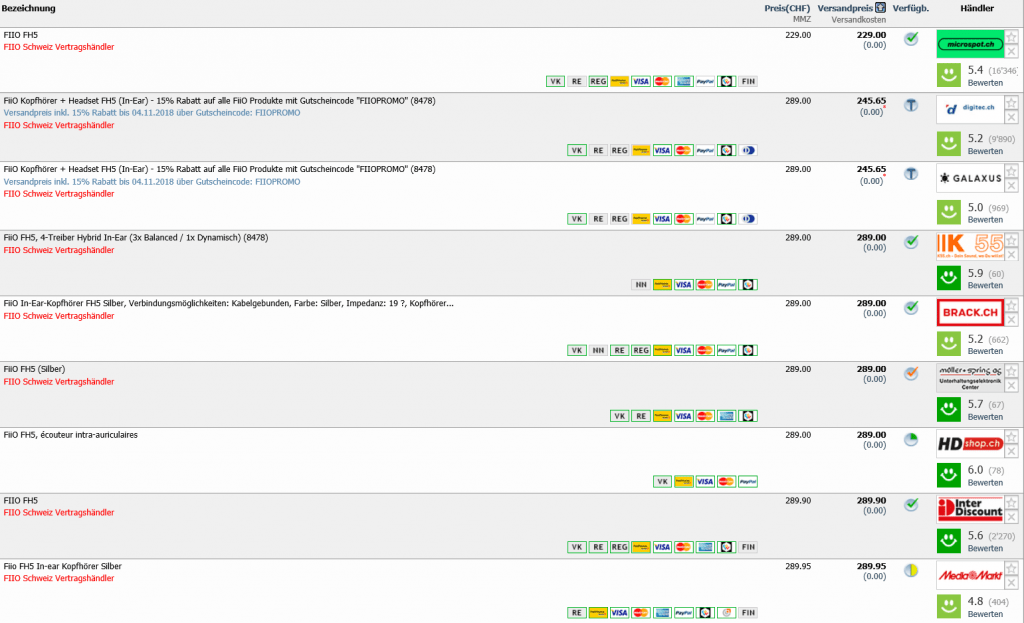Click the VISA payment icon in microspot row
The height and width of the screenshot is (623, 1024).
coord(641,82)
